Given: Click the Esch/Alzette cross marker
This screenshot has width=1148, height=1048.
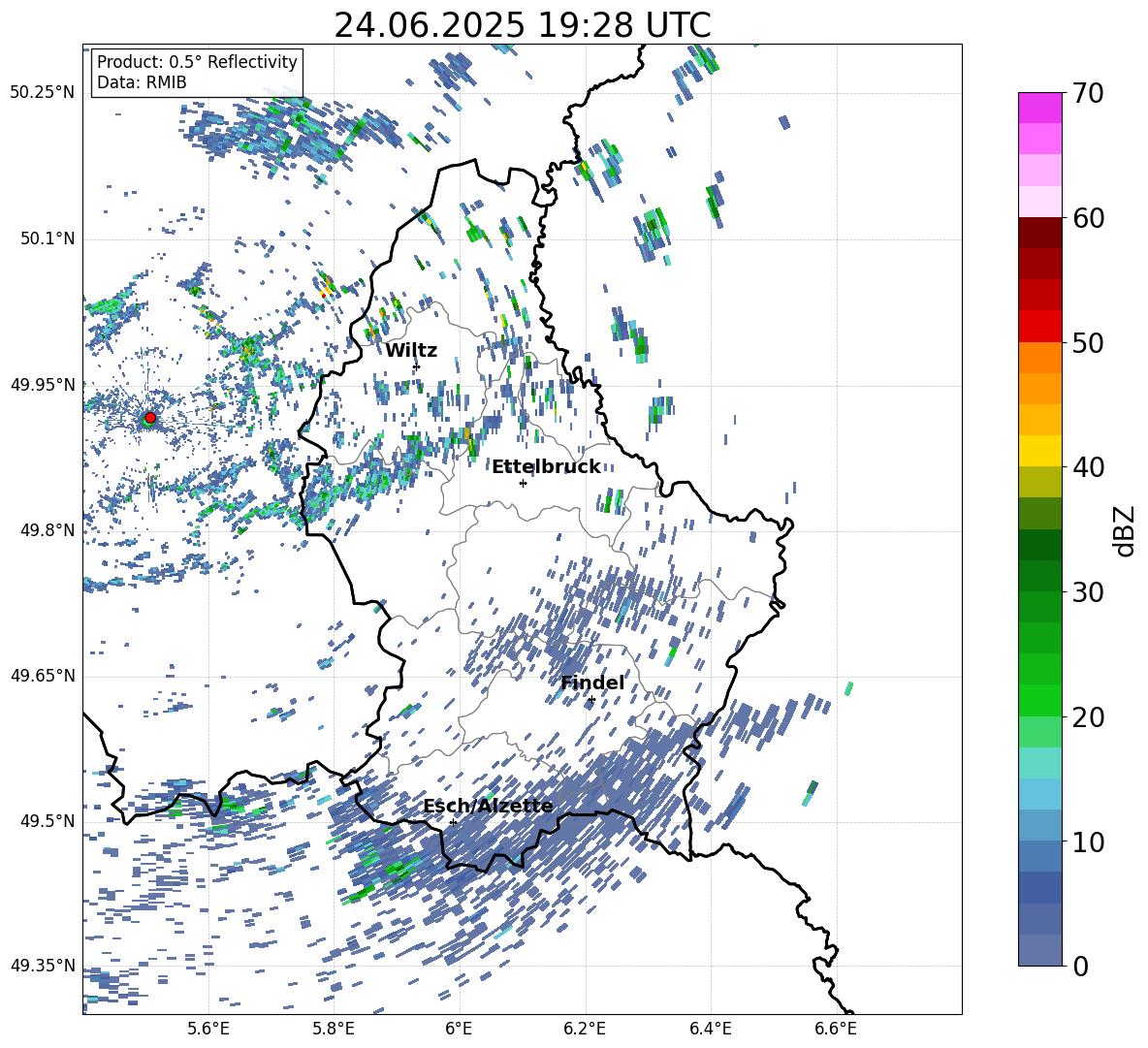Looking at the screenshot, I should (x=453, y=822).
